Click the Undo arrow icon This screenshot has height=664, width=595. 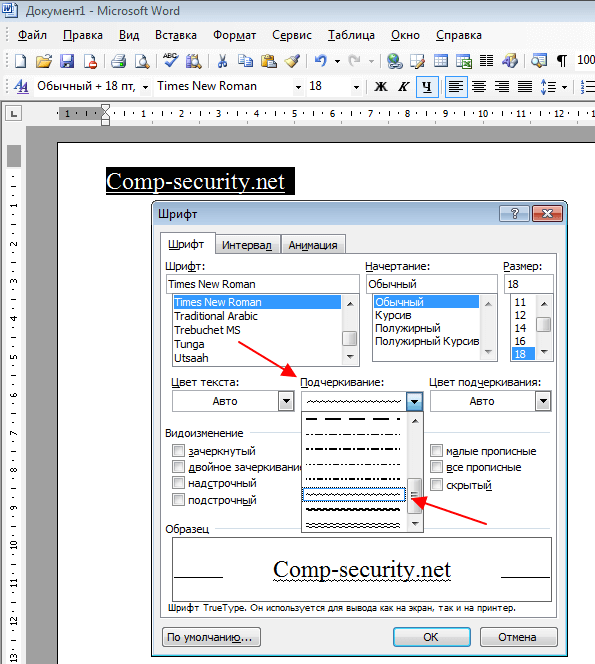[x=321, y=61]
